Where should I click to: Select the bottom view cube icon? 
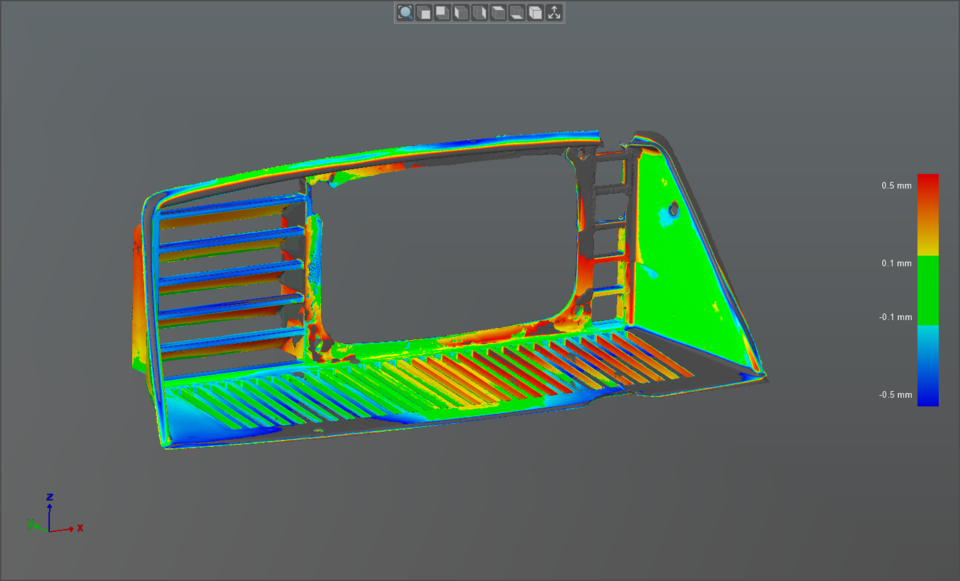coord(515,14)
